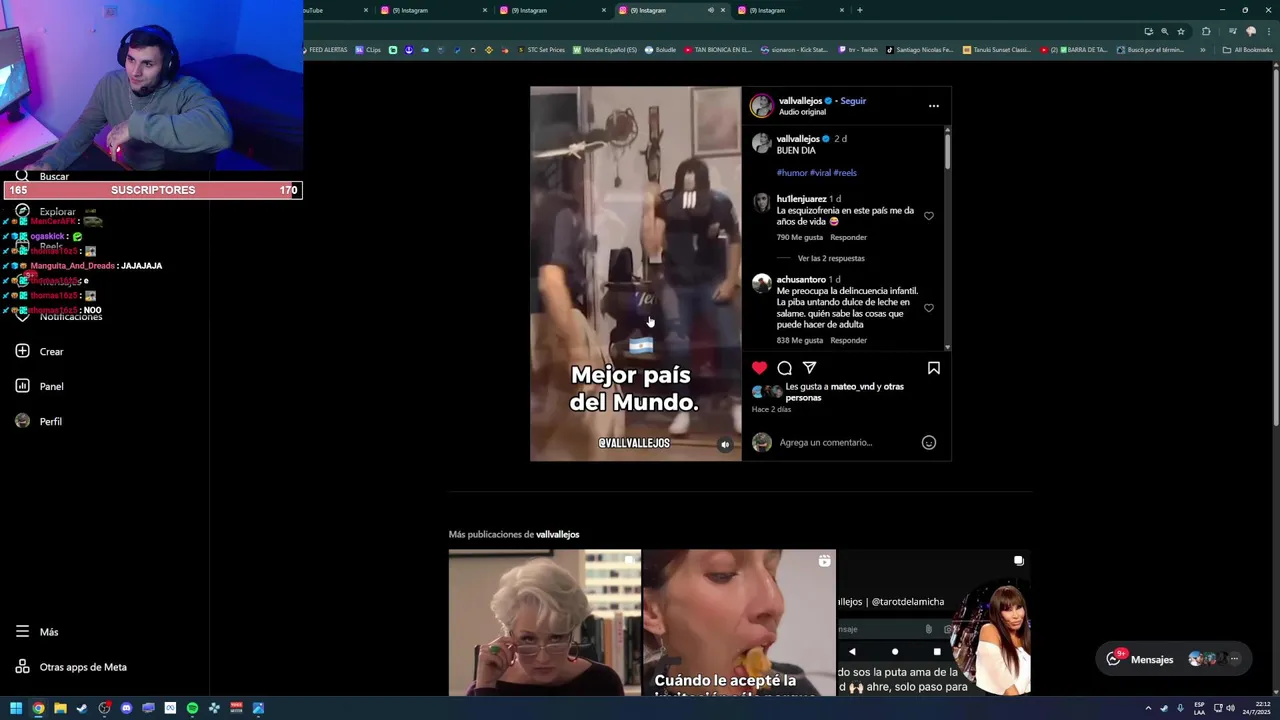Open the Boludle bookmark
1280x720 pixels.
(x=661, y=50)
